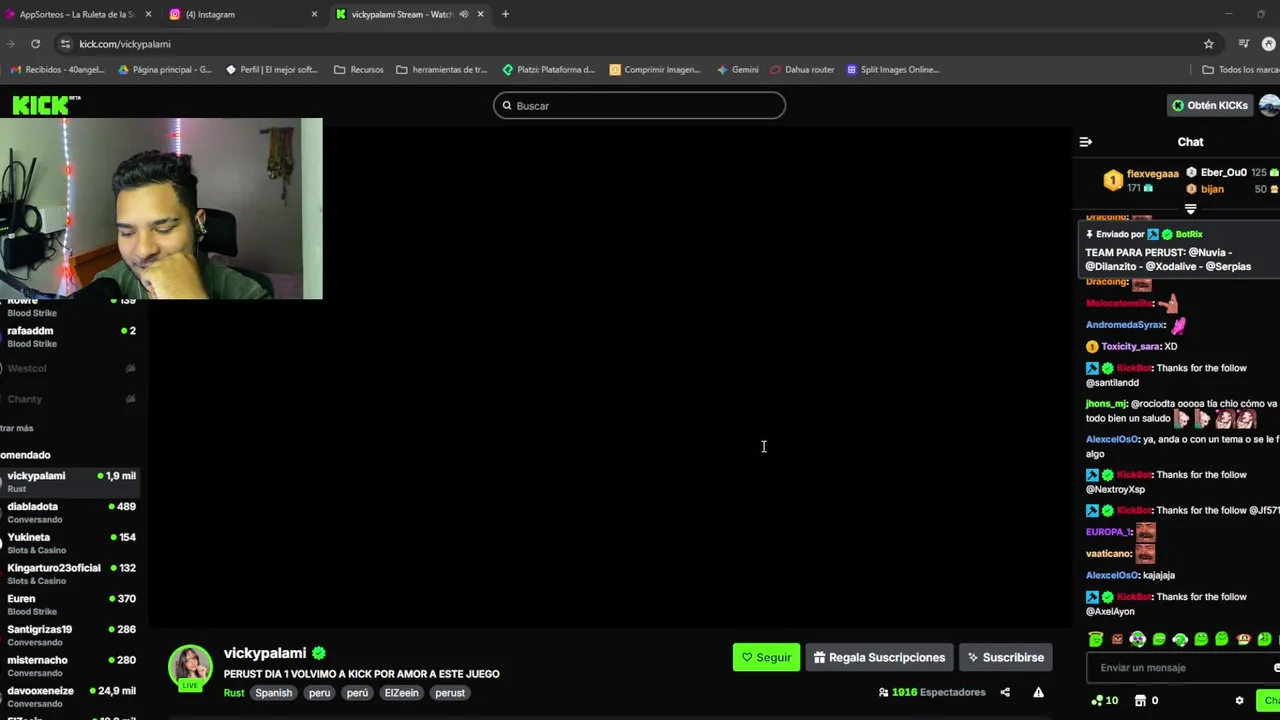Open the herramientas de tr... bookmark folder

[441, 70]
